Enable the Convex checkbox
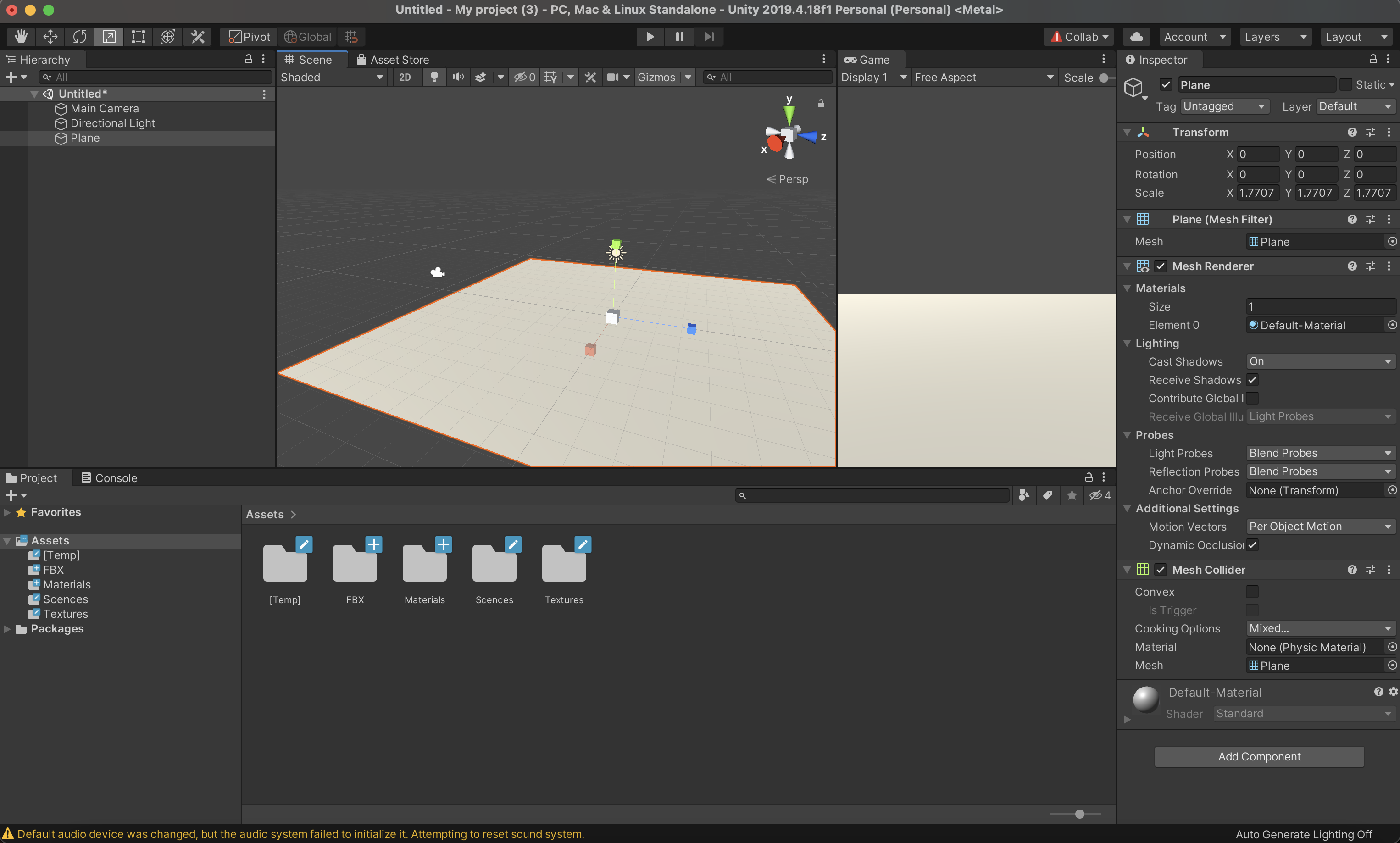 pos(1252,592)
